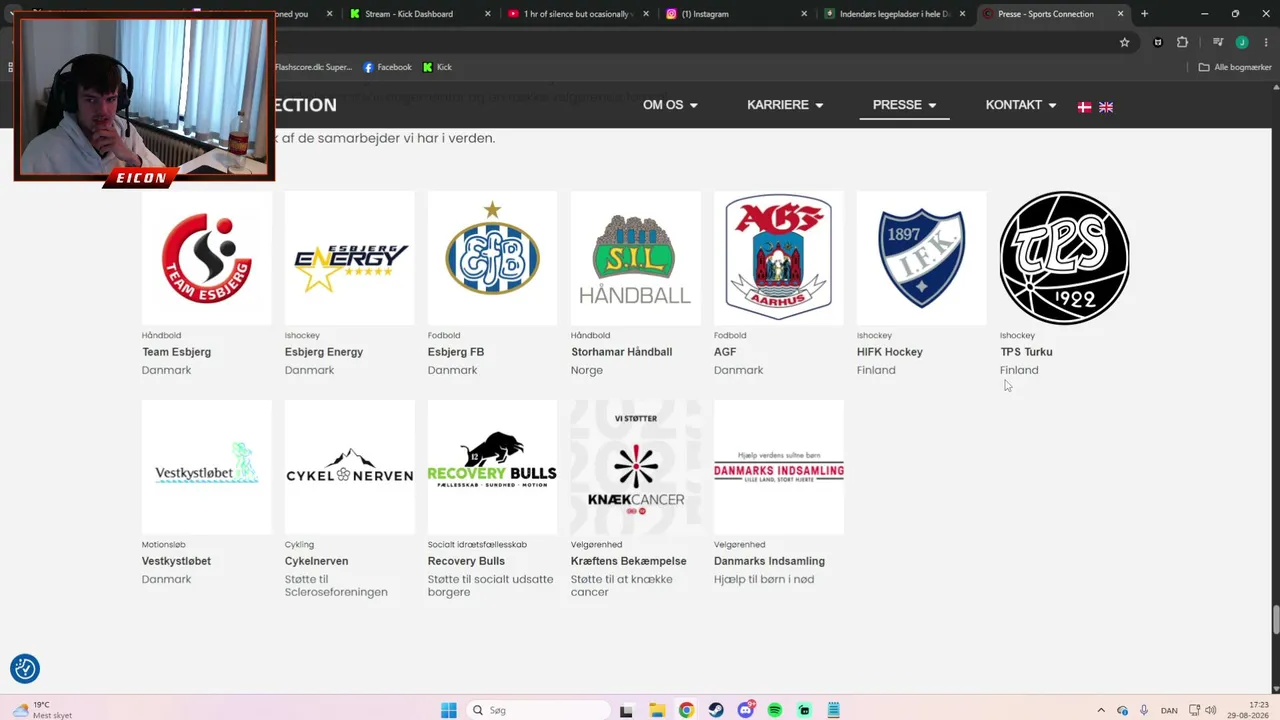Click the Kræftens Bekæmpelse title text
The width and height of the screenshot is (1280, 720).
point(629,561)
